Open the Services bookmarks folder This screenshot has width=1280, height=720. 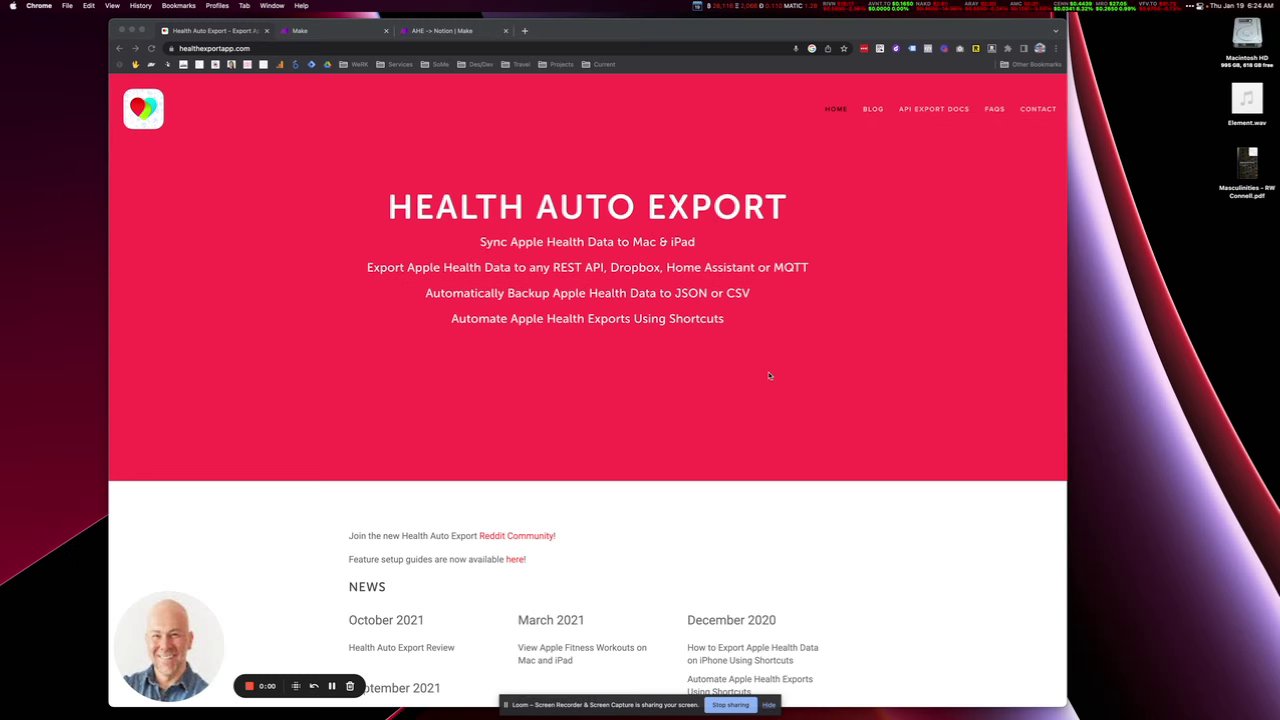[394, 64]
